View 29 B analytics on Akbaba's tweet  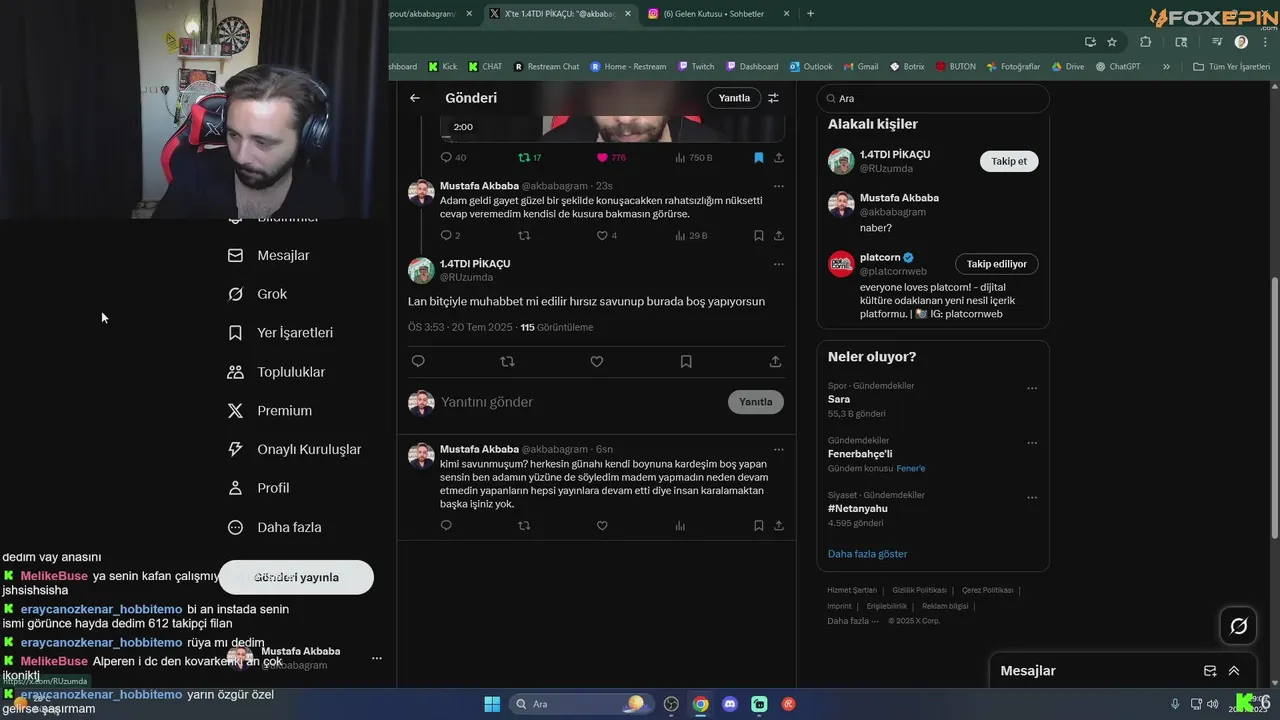click(x=691, y=236)
